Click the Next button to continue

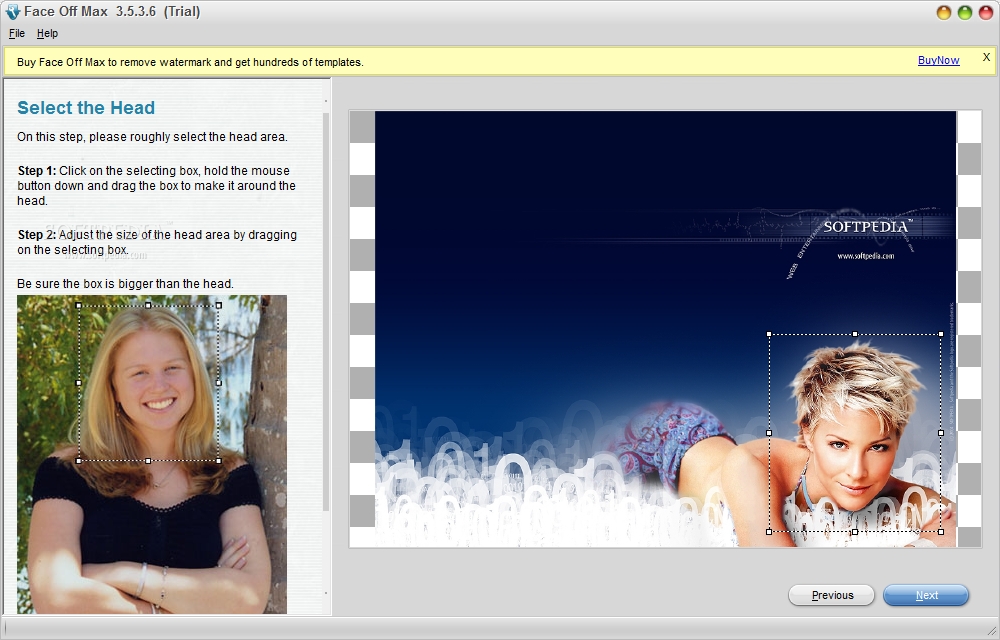(926, 595)
